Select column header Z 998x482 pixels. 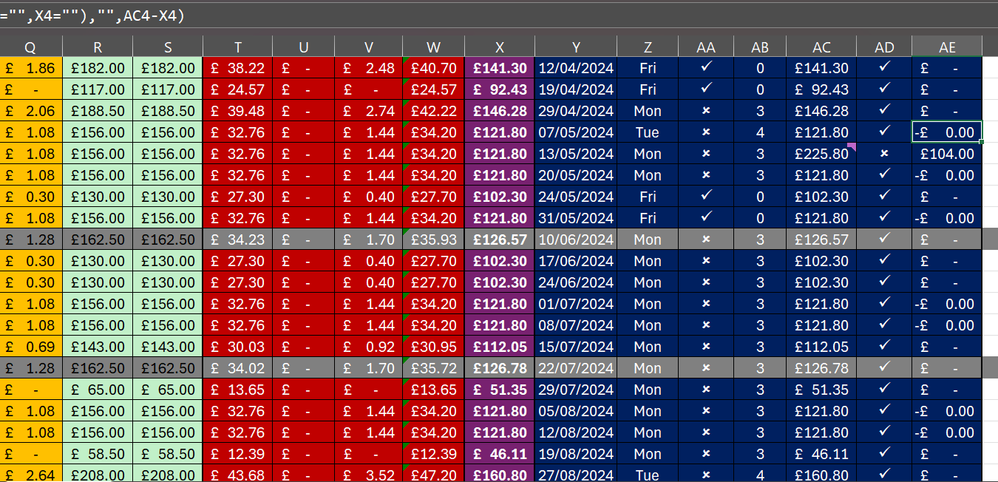coord(647,47)
